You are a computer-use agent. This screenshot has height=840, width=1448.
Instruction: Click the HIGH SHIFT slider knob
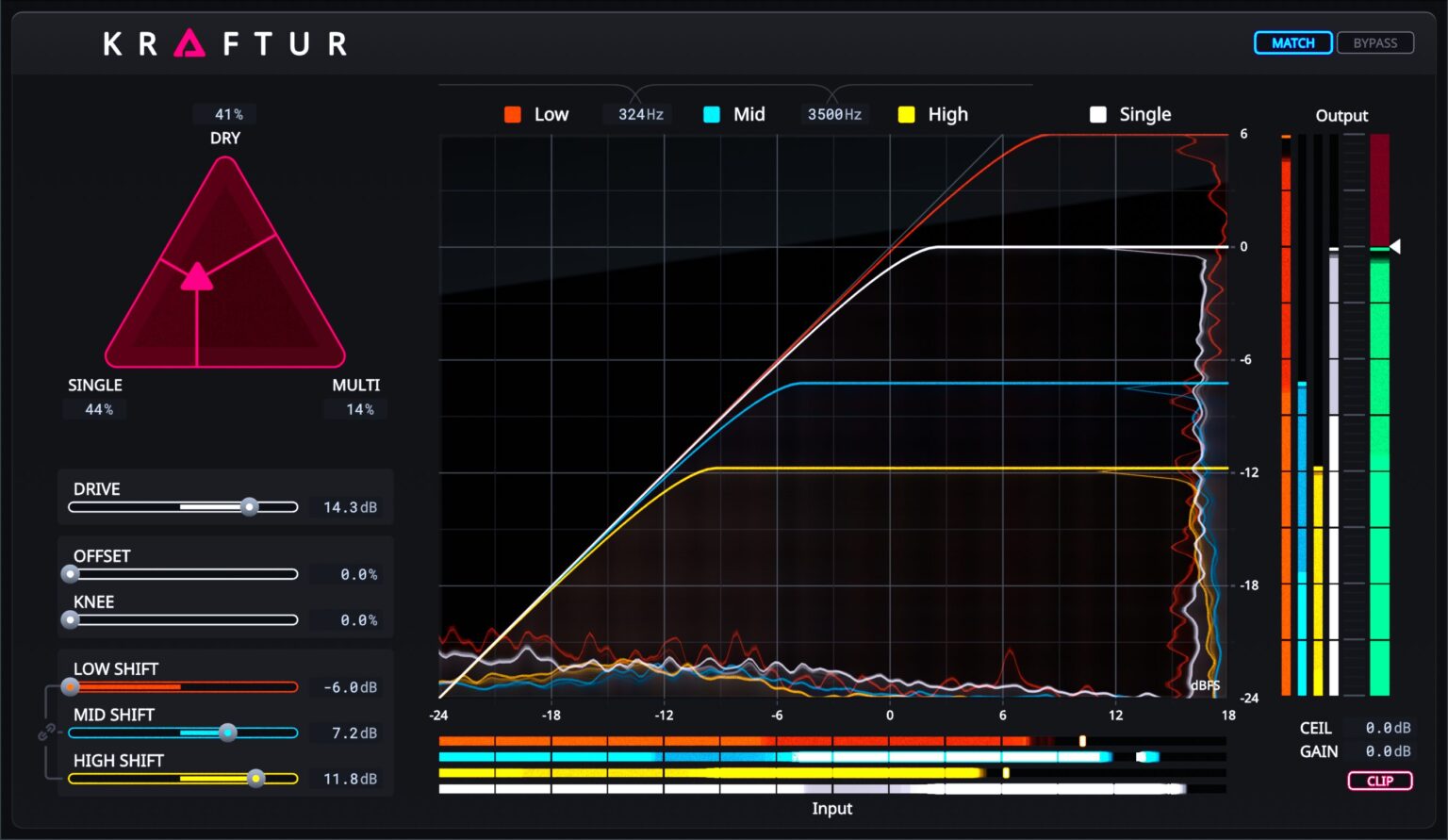click(255, 779)
